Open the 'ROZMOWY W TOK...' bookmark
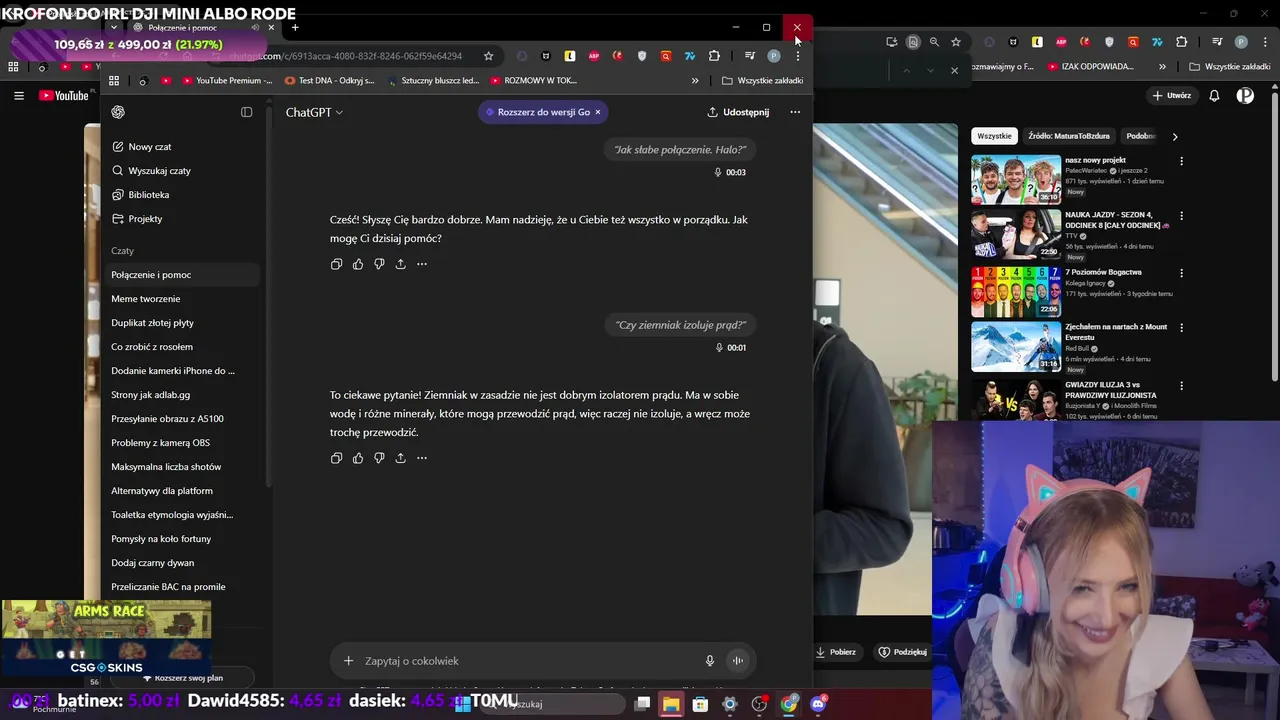 [533, 81]
